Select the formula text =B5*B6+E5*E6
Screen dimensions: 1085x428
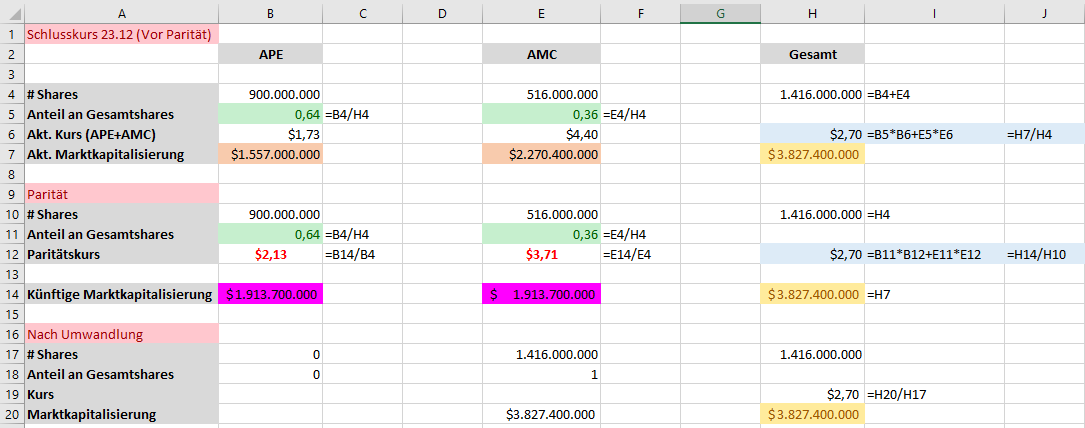pyautogui.click(x=912, y=134)
